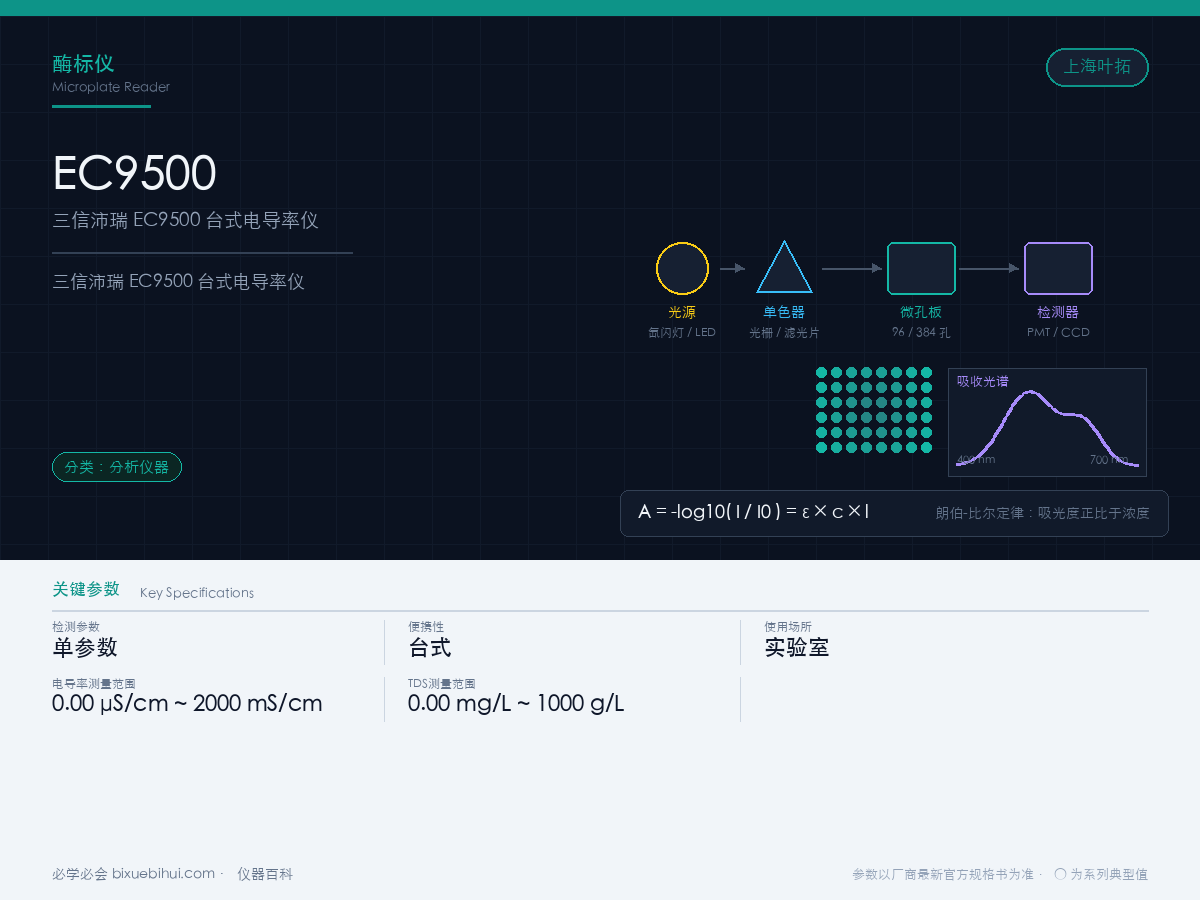Click the 96 / 384 孔 caption
This screenshot has height=900, width=1200.
pos(921,332)
